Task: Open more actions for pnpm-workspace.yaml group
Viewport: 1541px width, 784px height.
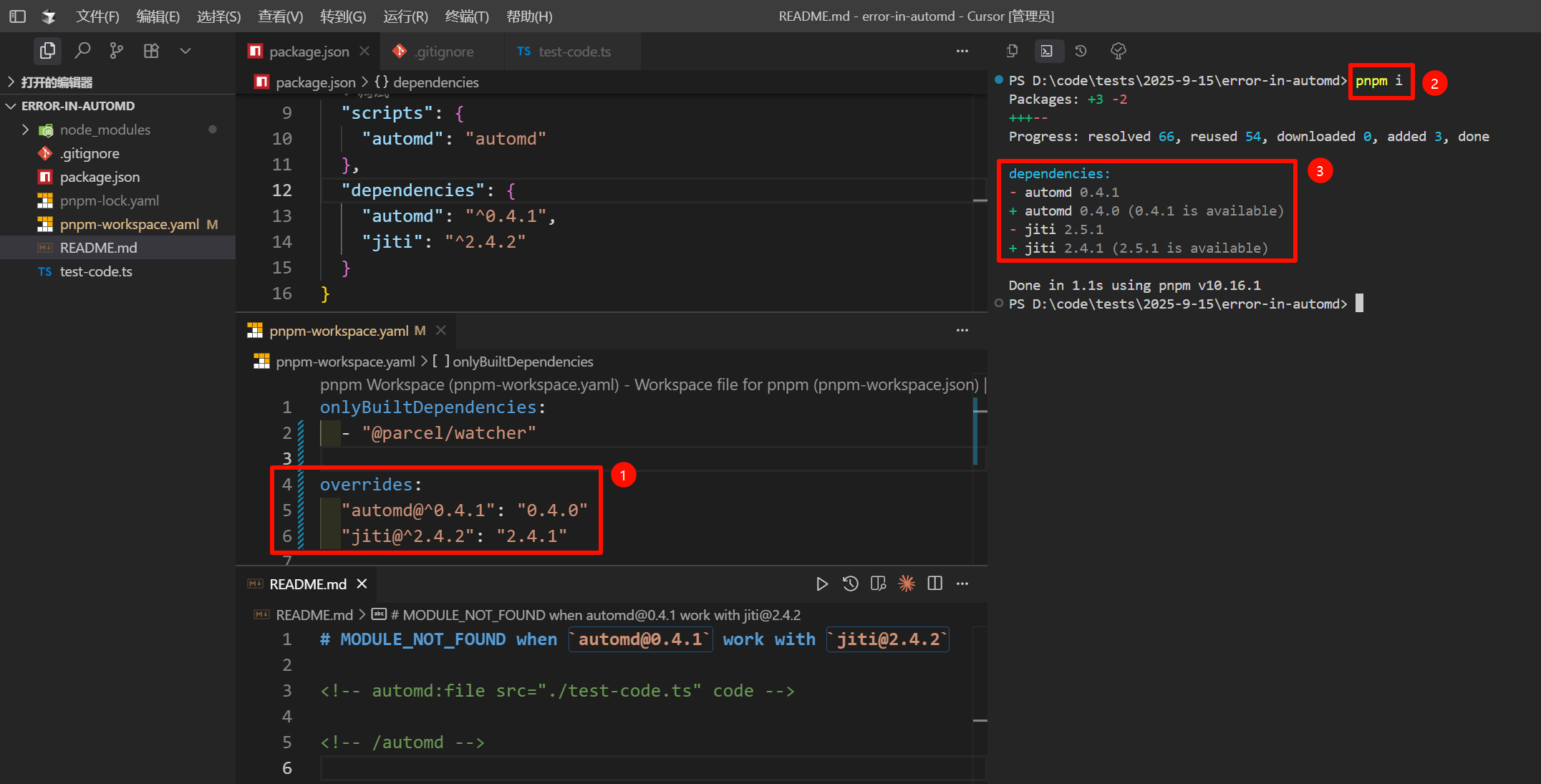Action: click(962, 330)
